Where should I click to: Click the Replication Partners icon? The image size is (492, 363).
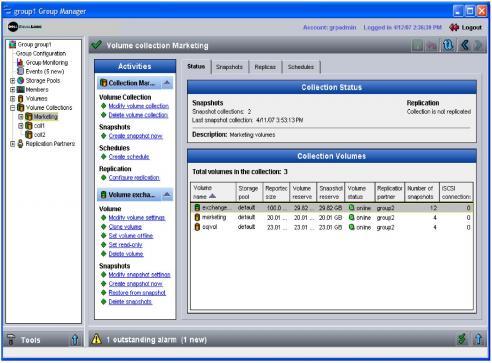(x=20, y=144)
